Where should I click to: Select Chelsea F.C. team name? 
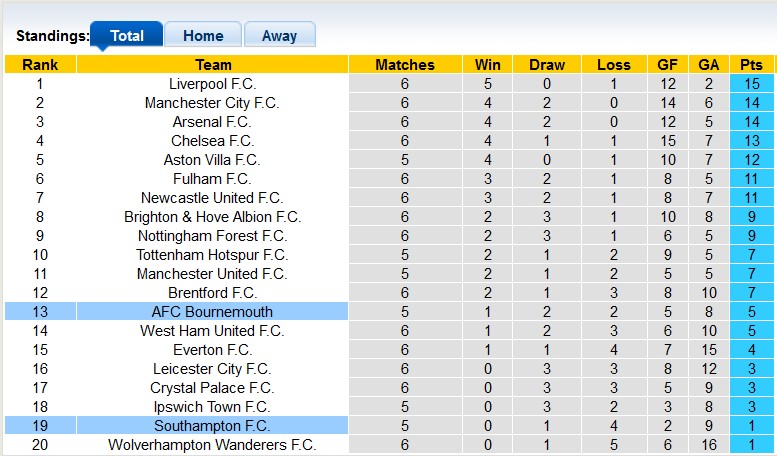pyautogui.click(x=212, y=141)
